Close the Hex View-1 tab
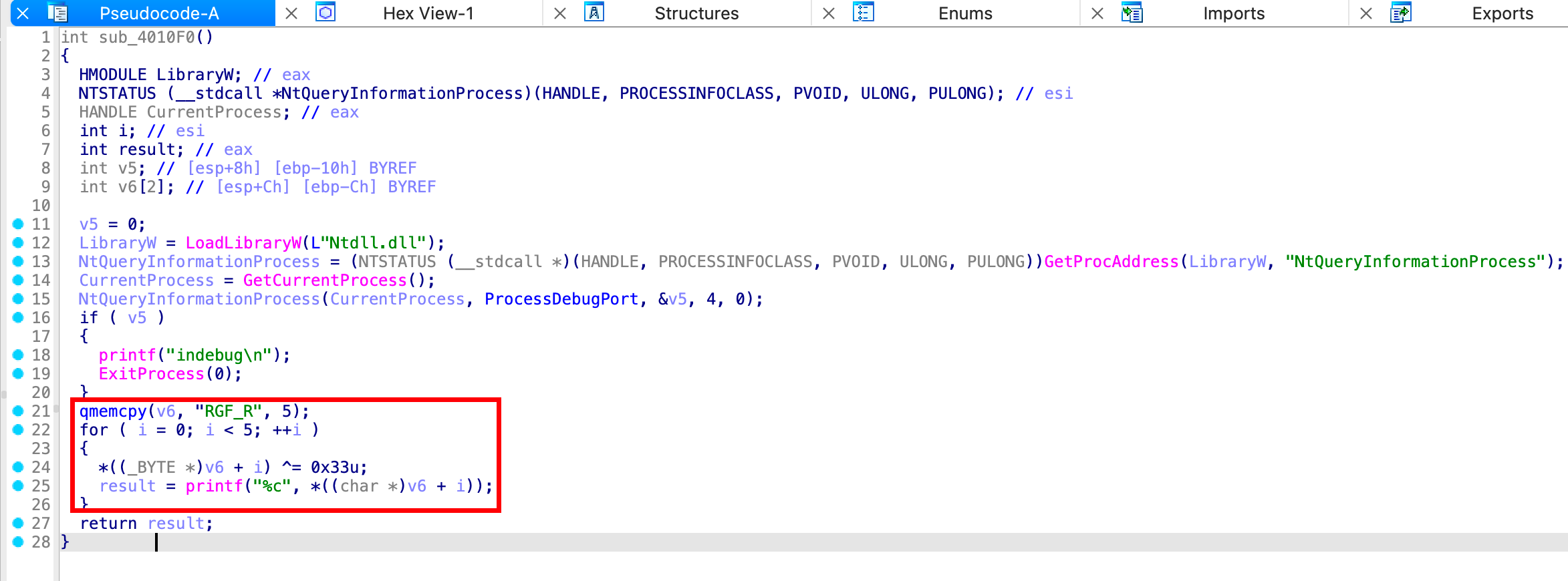Screen dimensions: 1568x581 (291, 13)
